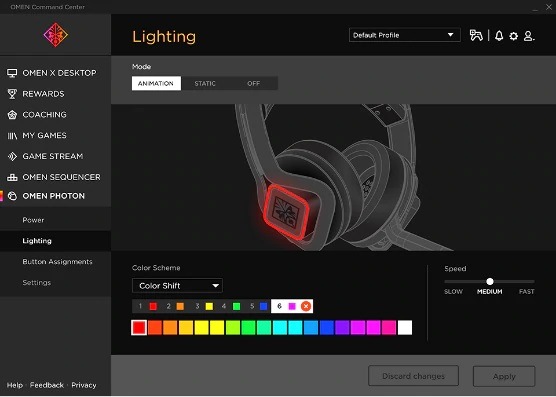This screenshot has width=556, height=397.
Task: Click the Color Scheme label
Action: point(156,268)
